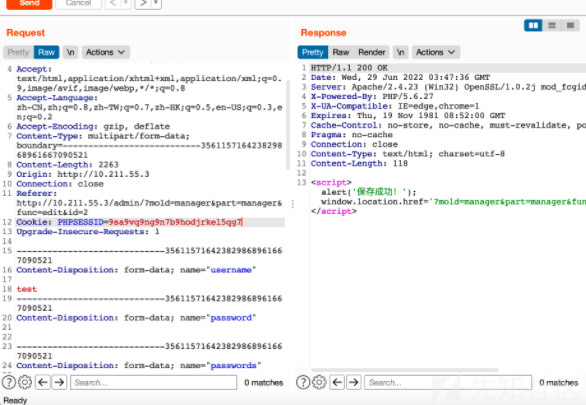The image size is (586, 405).
Task: Click the Accept-Encoding: gzip, deflate line
Action: tap(93, 126)
